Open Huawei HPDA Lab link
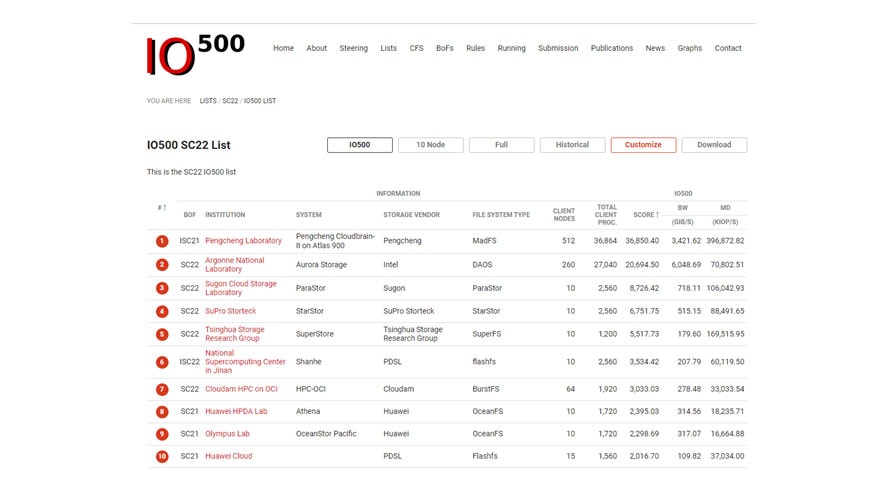888x488 pixels. 236,412
